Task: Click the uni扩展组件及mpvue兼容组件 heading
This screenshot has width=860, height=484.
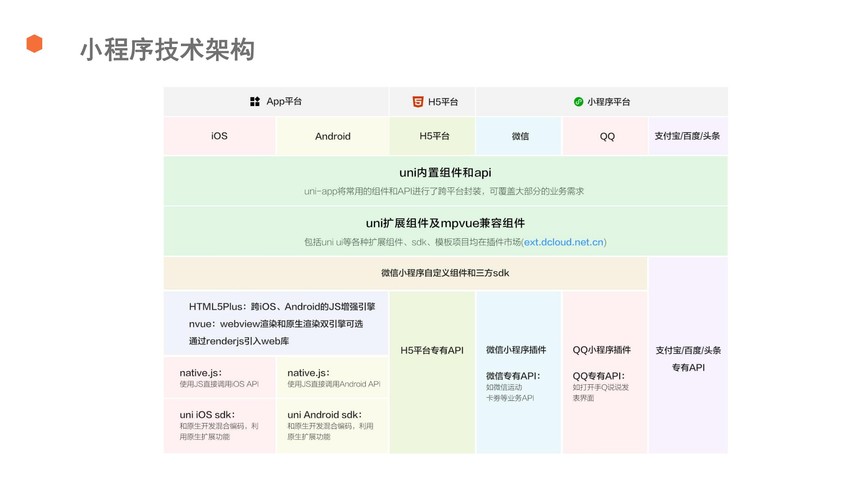Action: click(445, 223)
